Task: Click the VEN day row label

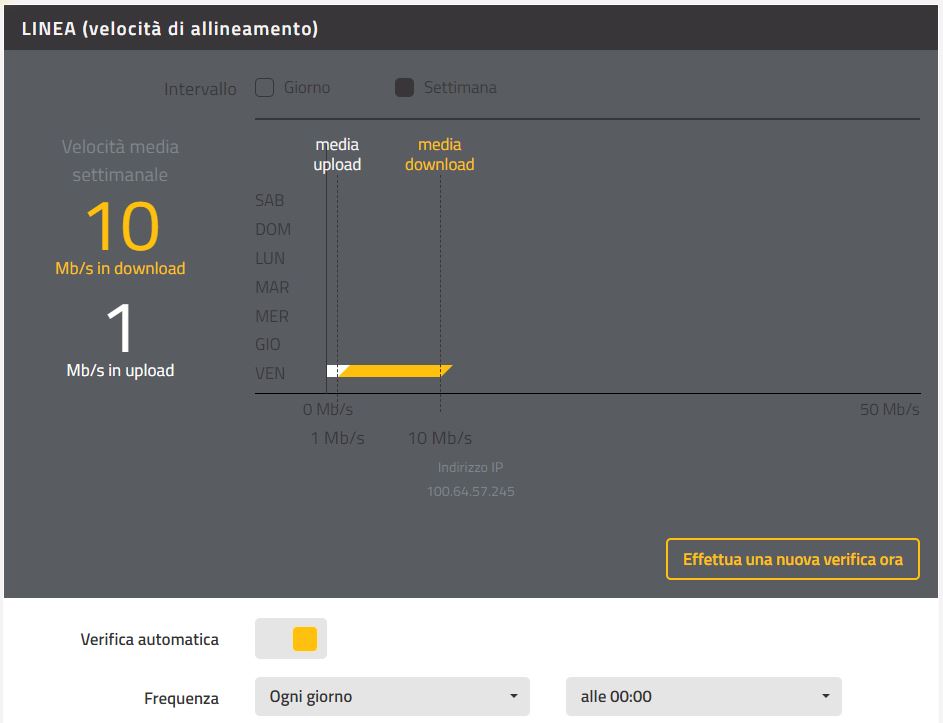Action: [x=270, y=373]
